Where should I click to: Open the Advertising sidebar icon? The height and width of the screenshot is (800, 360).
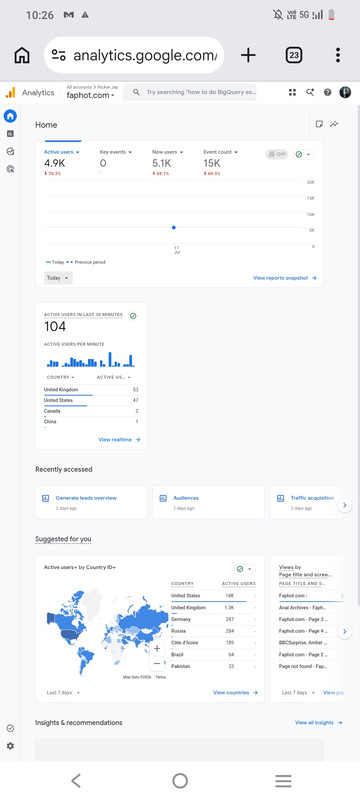[10, 169]
